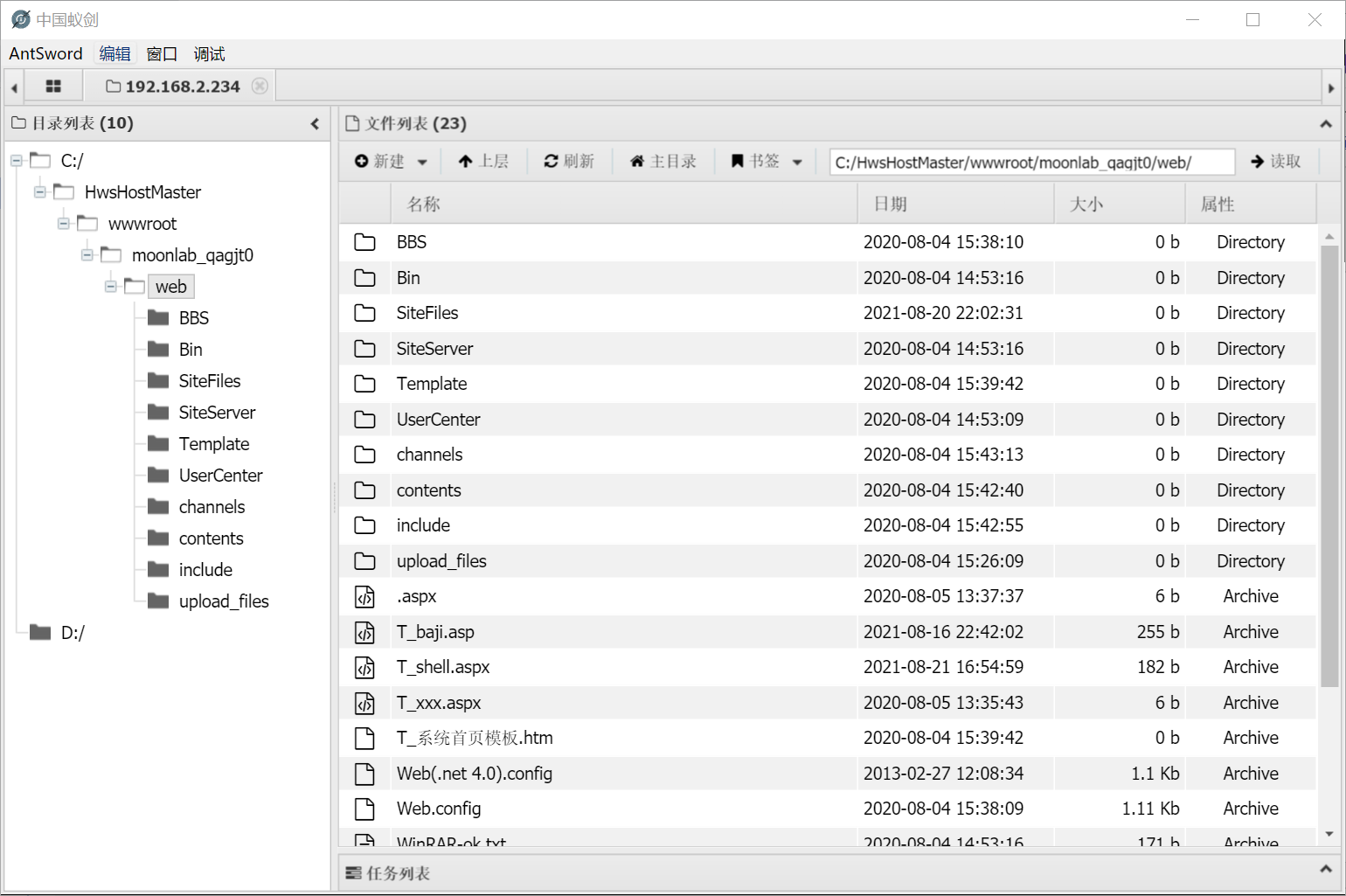Click the file list vertical scrollbar
This screenshot has width=1346, height=896.
click(1329, 465)
